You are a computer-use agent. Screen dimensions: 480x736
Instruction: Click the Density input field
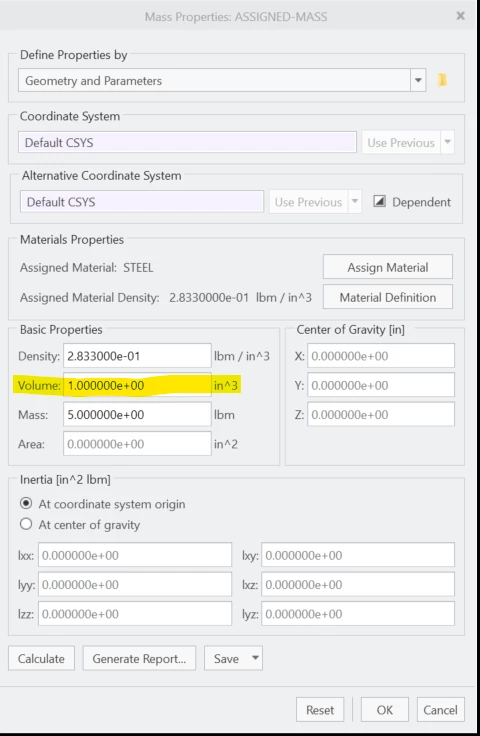(137, 356)
